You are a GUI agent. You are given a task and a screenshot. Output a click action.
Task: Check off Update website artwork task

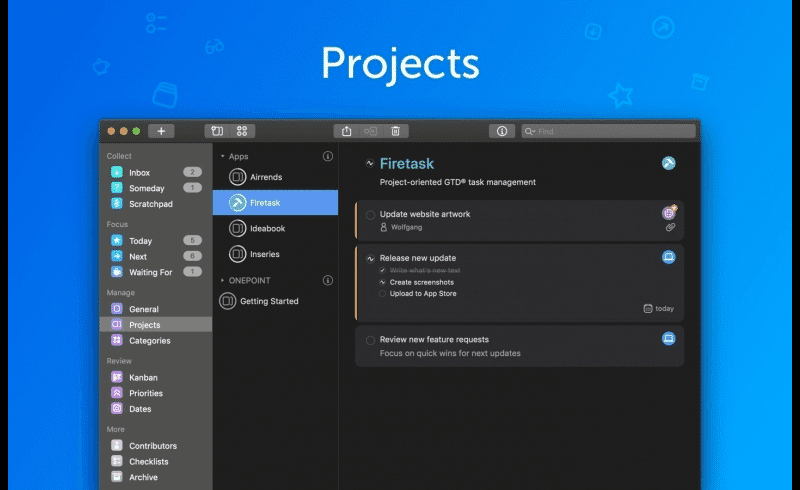(x=370, y=215)
